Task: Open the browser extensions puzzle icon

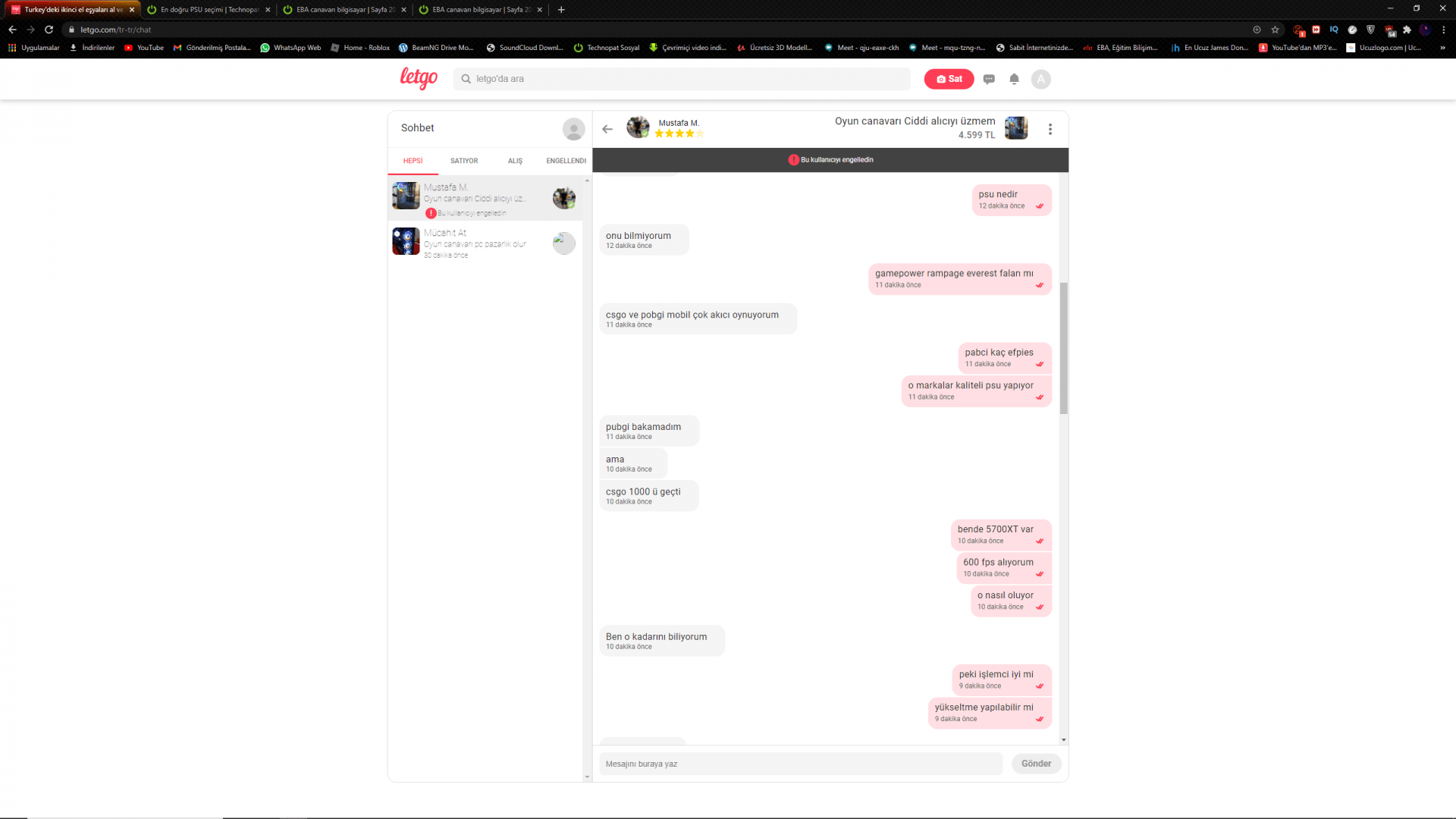Action: pos(1407,30)
